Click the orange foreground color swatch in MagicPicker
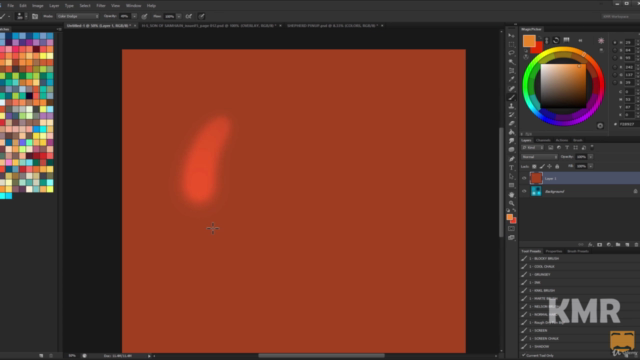 point(529,40)
